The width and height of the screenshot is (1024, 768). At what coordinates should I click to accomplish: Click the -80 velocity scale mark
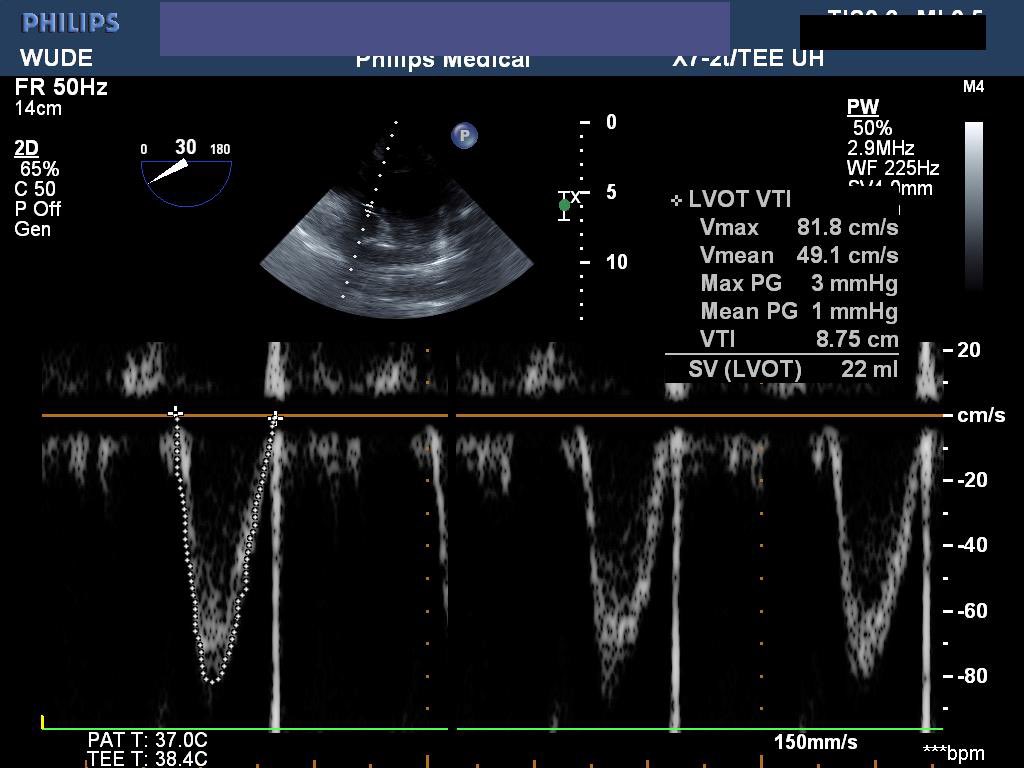pyautogui.click(x=972, y=676)
